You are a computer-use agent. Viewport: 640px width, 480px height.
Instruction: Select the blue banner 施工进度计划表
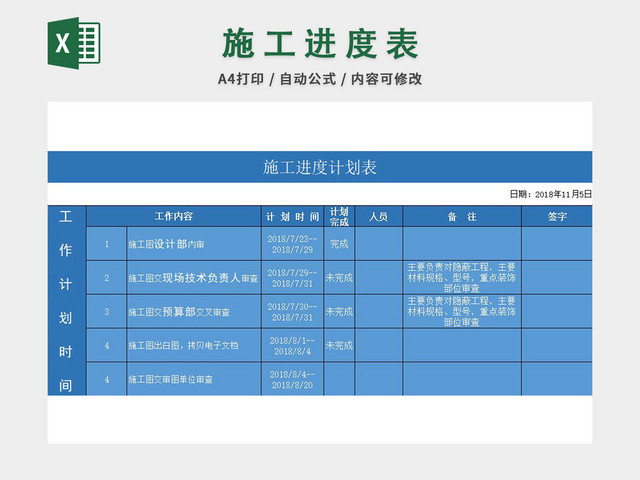pos(320,167)
